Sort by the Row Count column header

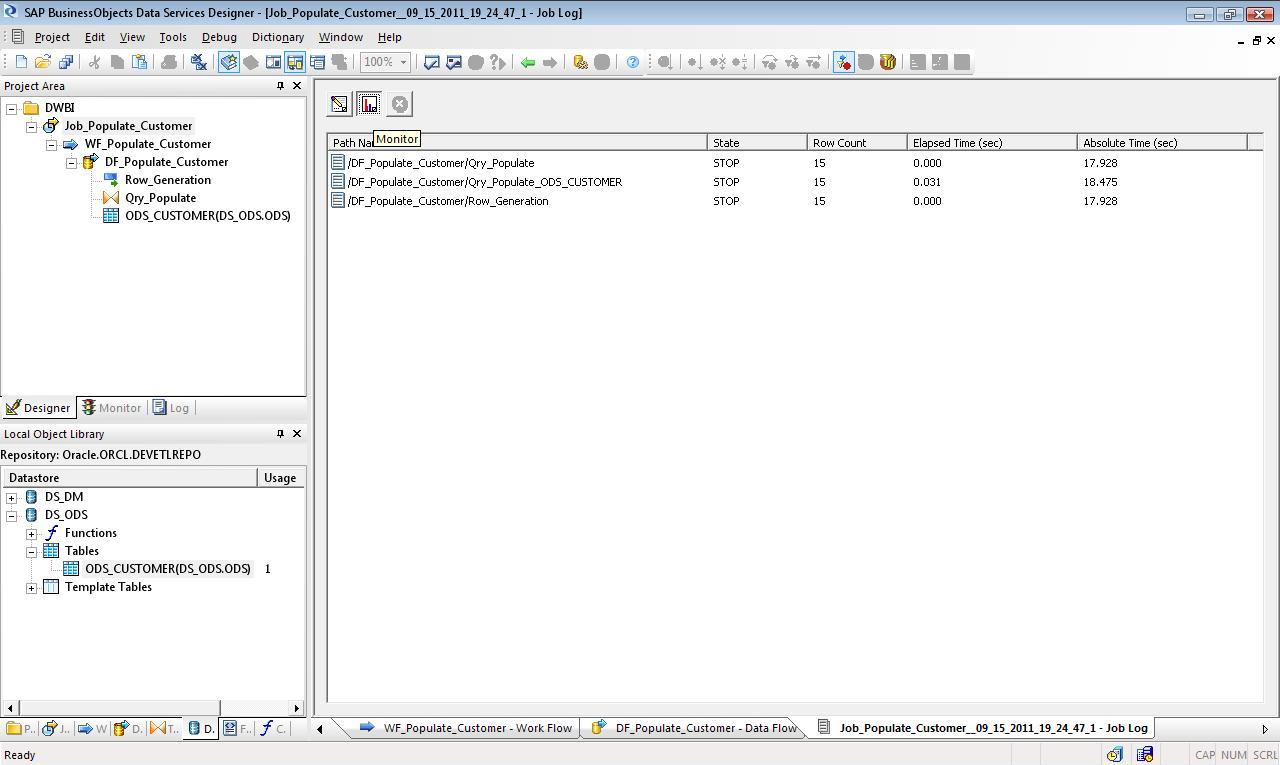click(x=857, y=143)
